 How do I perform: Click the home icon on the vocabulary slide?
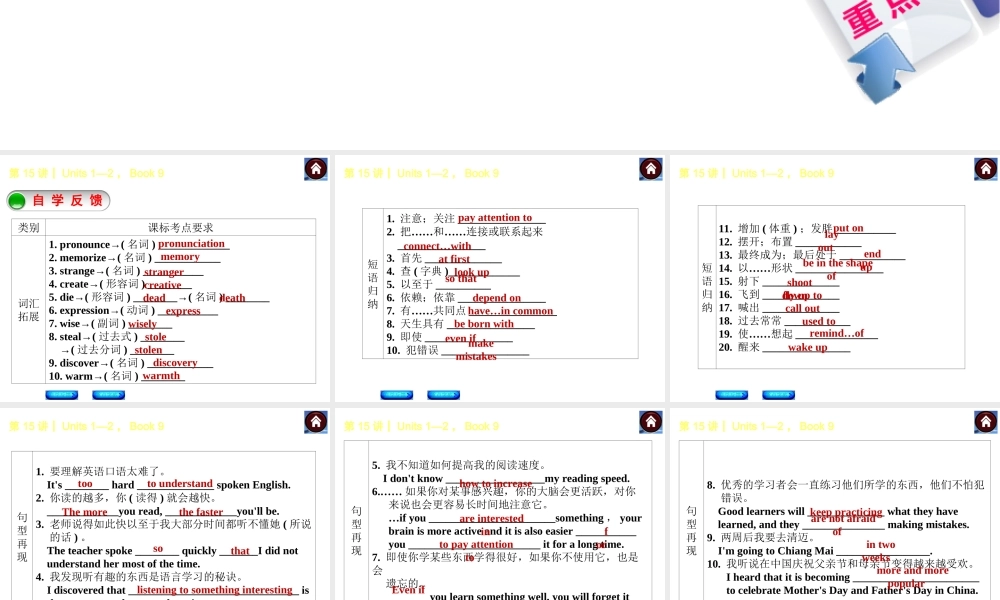pyautogui.click(x=316, y=169)
